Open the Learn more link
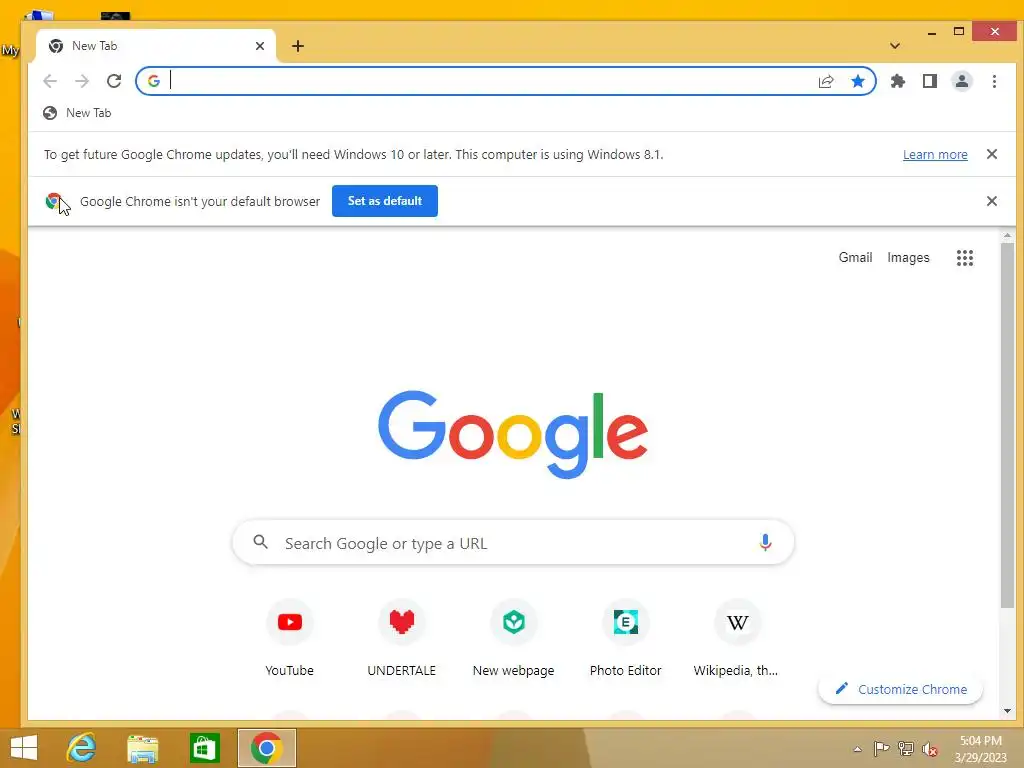This screenshot has height=768, width=1024. click(x=935, y=155)
